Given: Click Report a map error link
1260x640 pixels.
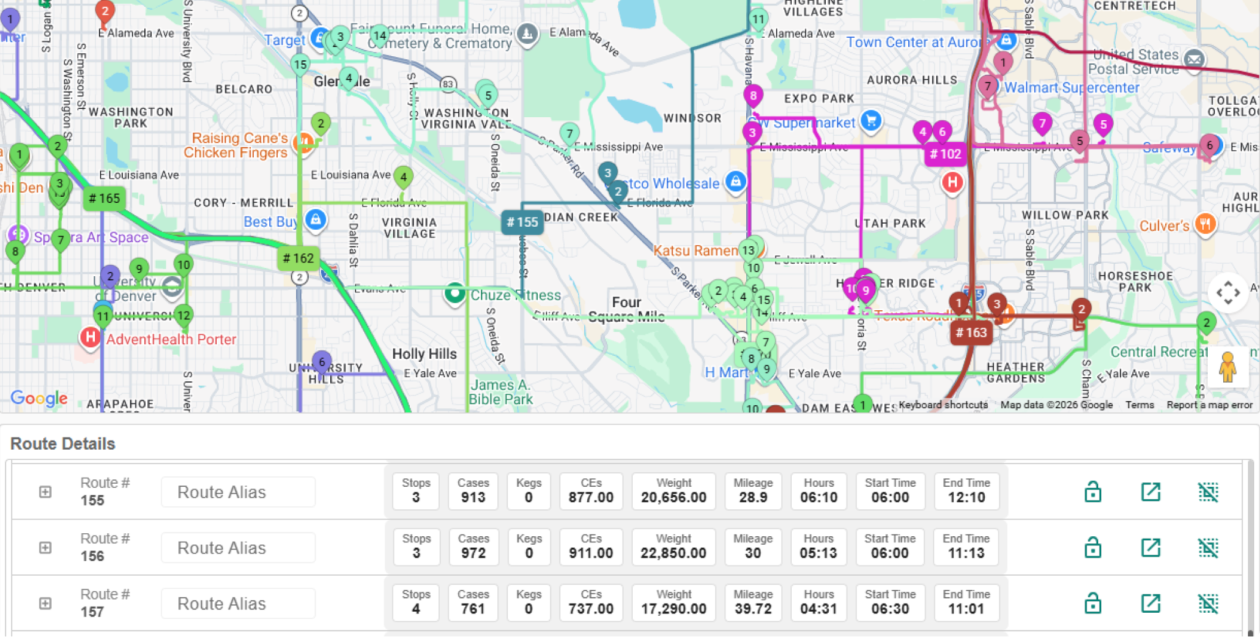Looking at the screenshot, I should click(1209, 405).
